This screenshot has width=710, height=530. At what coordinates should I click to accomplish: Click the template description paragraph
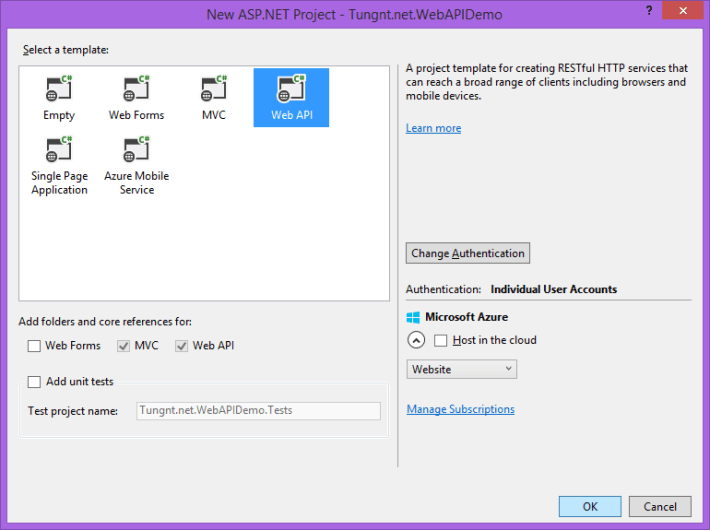pos(547,82)
